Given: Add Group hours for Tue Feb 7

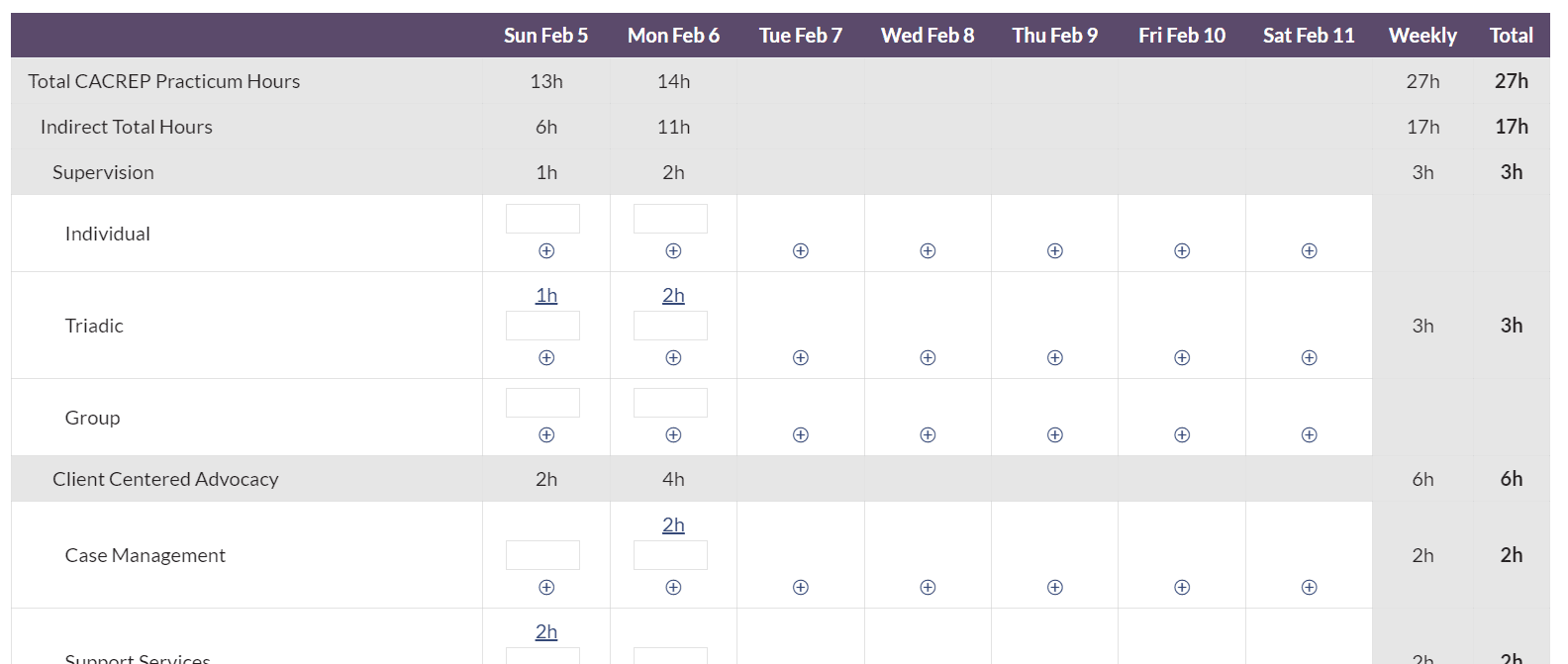Looking at the screenshot, I should [800, 434].
